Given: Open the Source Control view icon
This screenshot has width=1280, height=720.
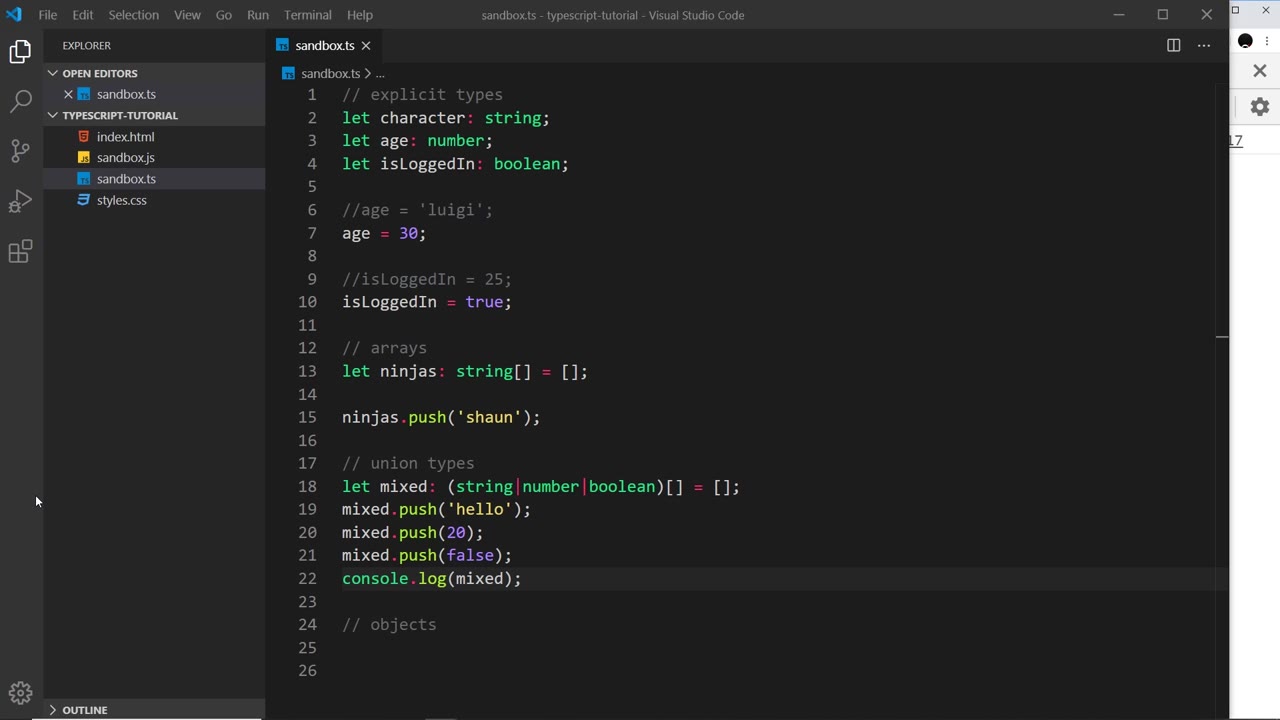Looking at the screenshot, I should click(21, 151).
